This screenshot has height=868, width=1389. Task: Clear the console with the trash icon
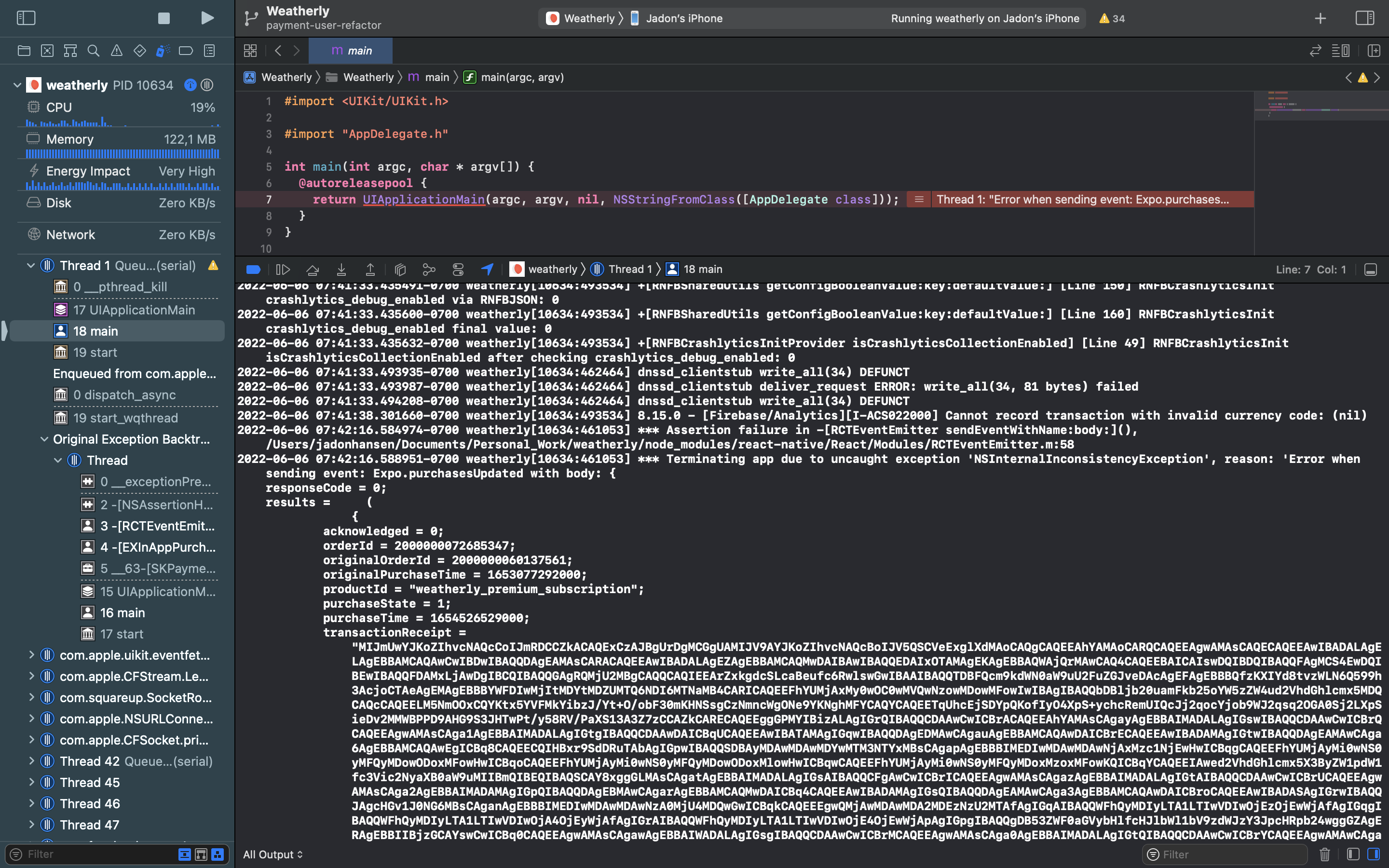point(1326,854)
